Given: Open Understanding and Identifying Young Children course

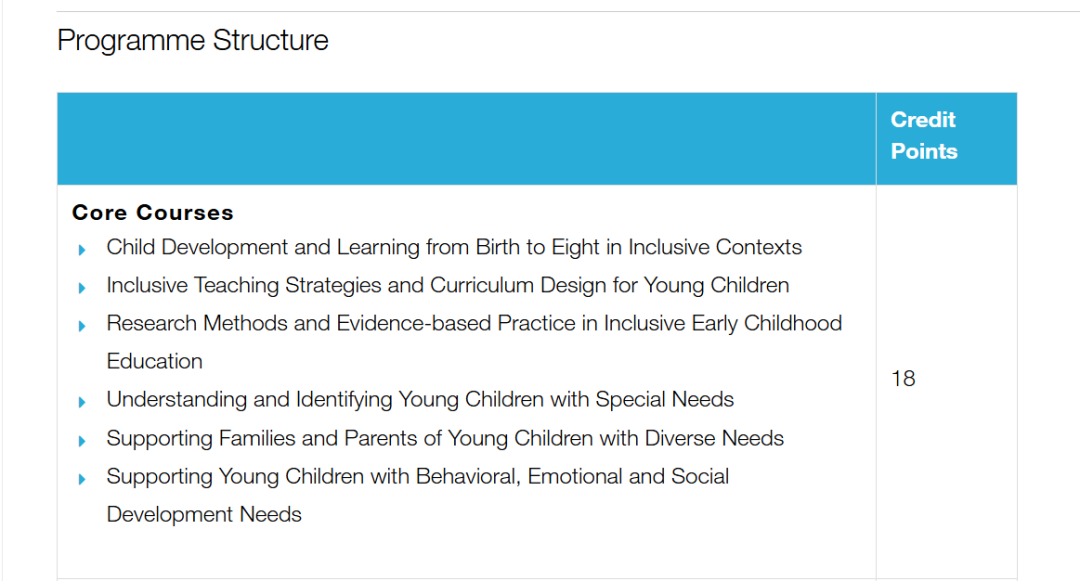Looking at the screenshot, I should pos(420,399).
